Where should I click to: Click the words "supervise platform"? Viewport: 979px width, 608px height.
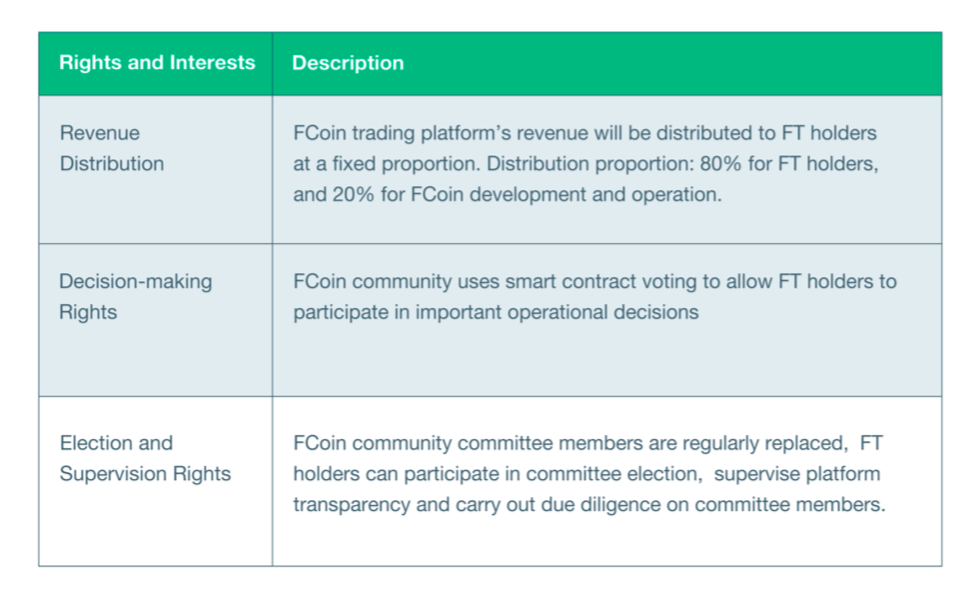pos(797,474)
